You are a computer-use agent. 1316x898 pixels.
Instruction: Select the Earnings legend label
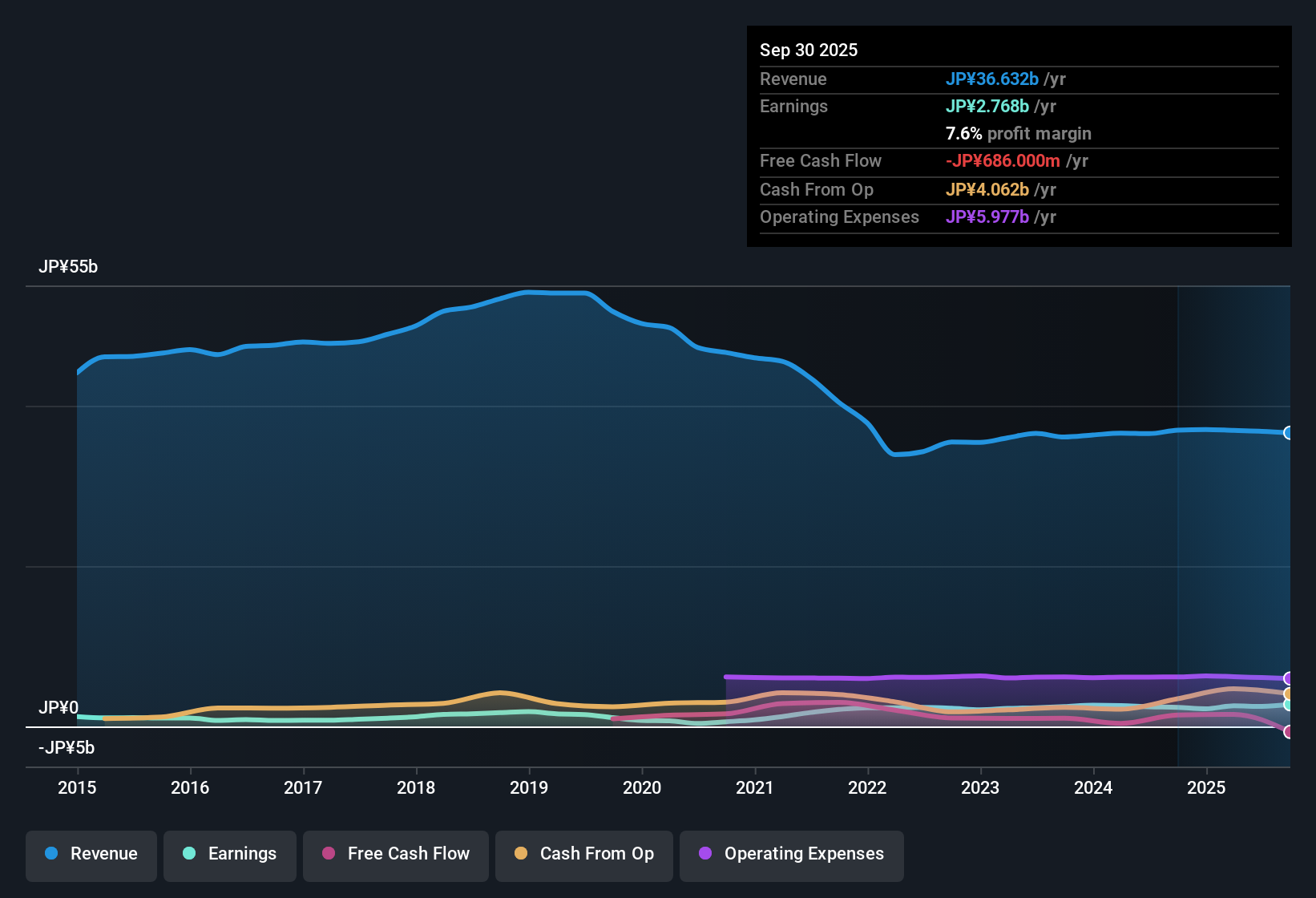[242, 854]
